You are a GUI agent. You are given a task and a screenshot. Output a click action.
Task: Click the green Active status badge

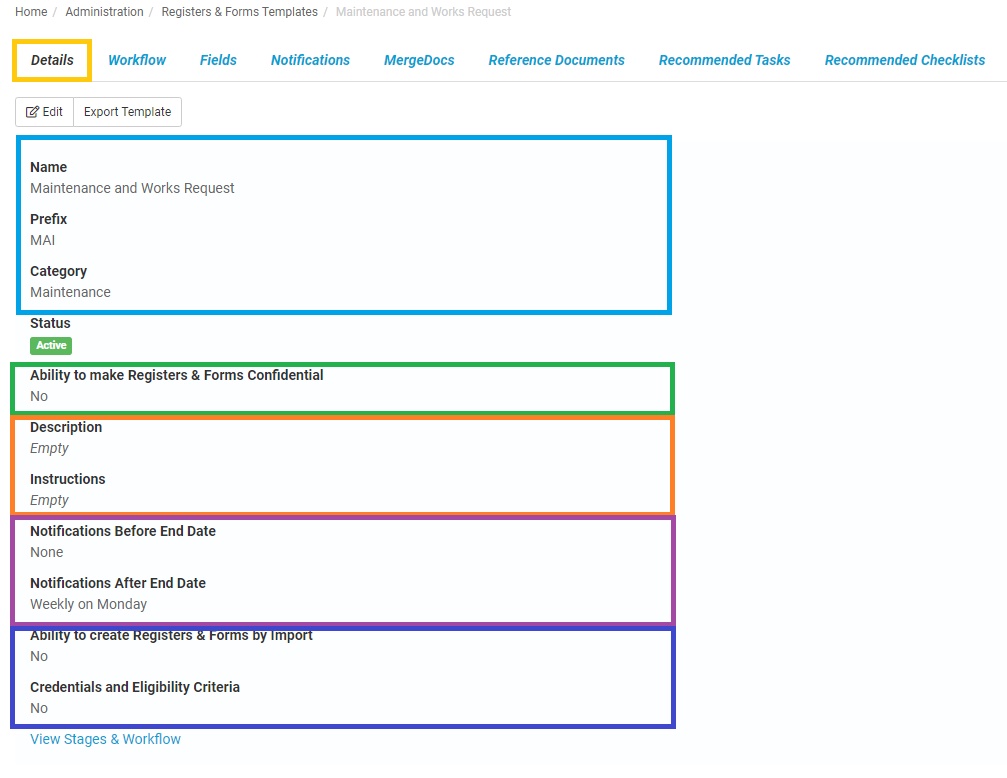tap(51, 346)
